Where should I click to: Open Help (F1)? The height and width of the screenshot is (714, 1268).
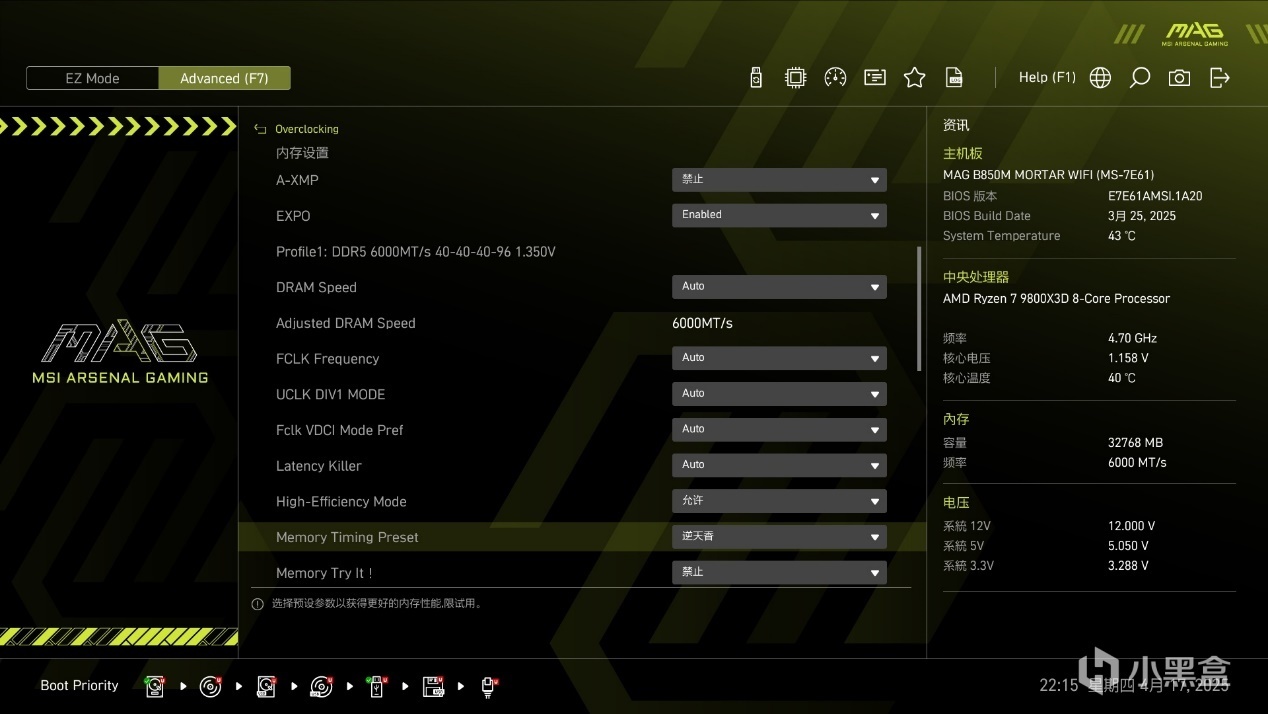1047,77
